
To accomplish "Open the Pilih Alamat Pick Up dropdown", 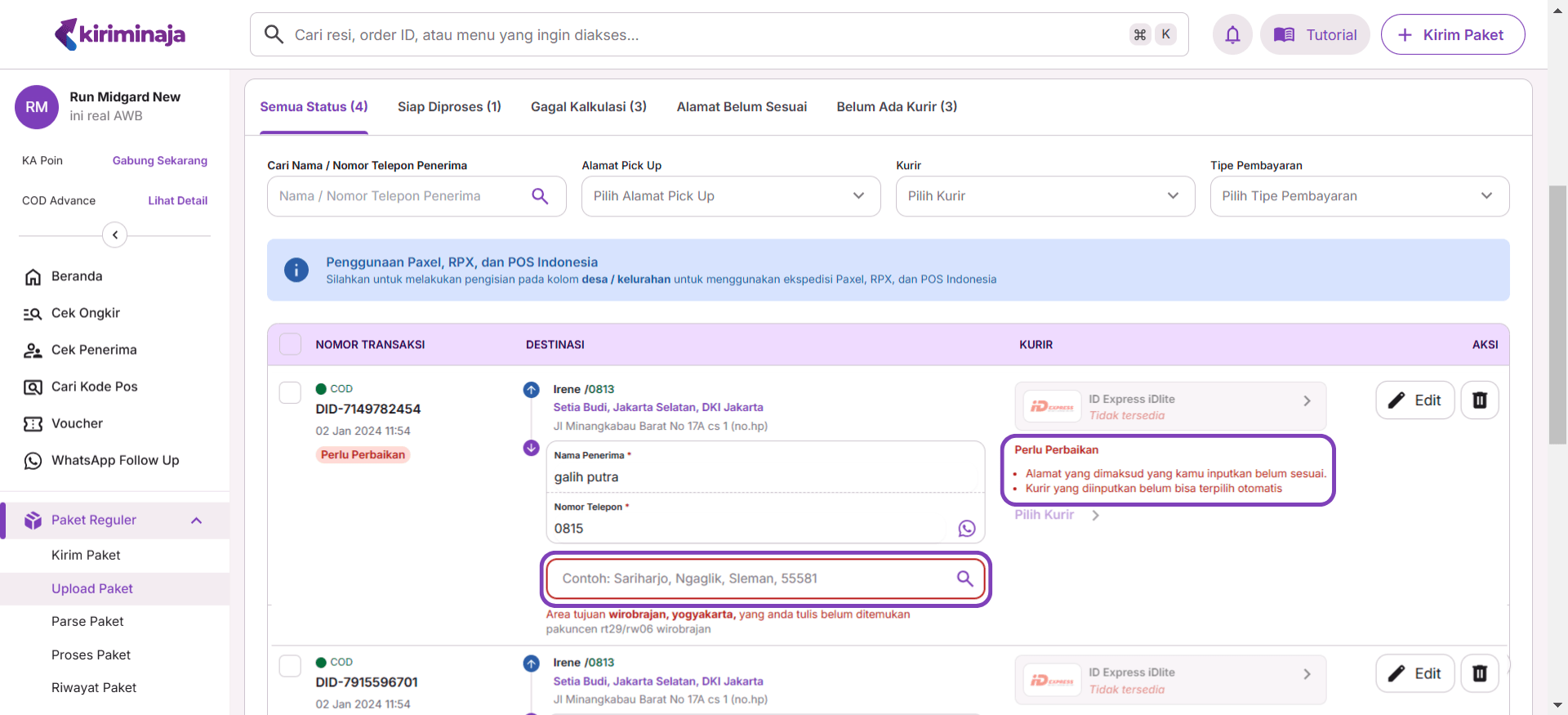I will tap(730, 196).
